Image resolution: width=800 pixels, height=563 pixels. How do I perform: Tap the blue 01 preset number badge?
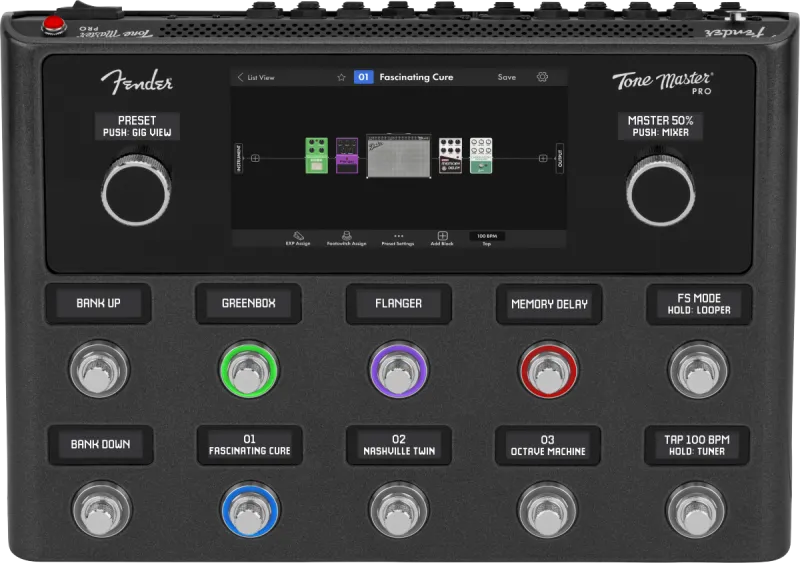pos(363,77)
